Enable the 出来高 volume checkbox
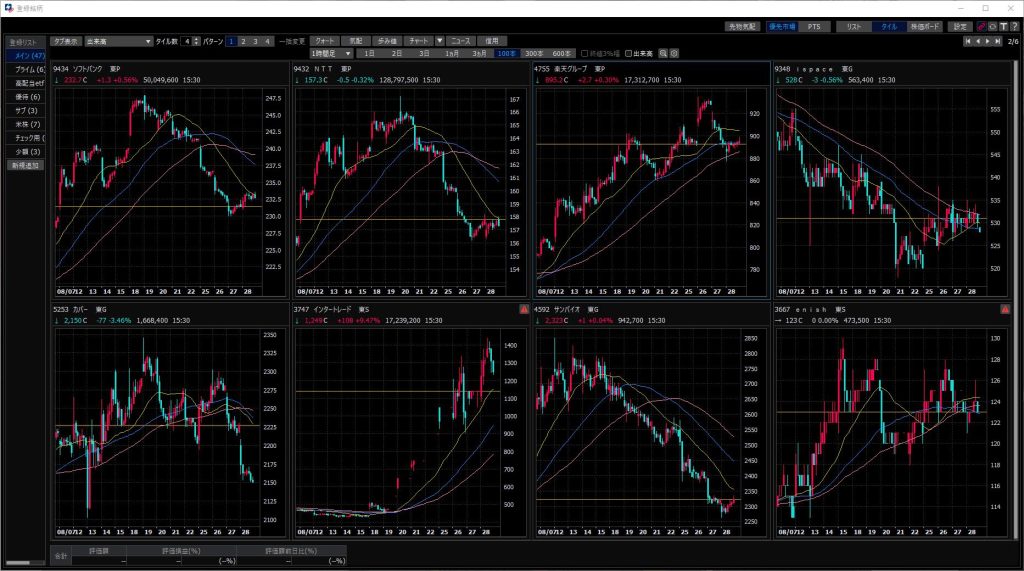The width and height of the screenshot is (1024, 571). pos(627,53)
